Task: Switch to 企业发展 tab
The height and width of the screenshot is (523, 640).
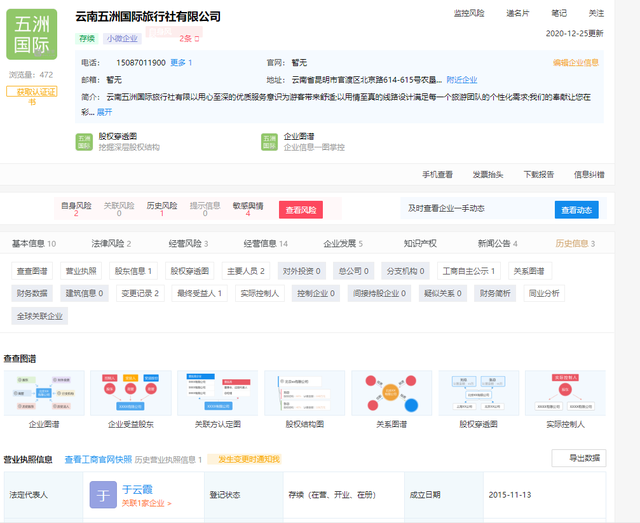Action: click(x=343, y=244)
